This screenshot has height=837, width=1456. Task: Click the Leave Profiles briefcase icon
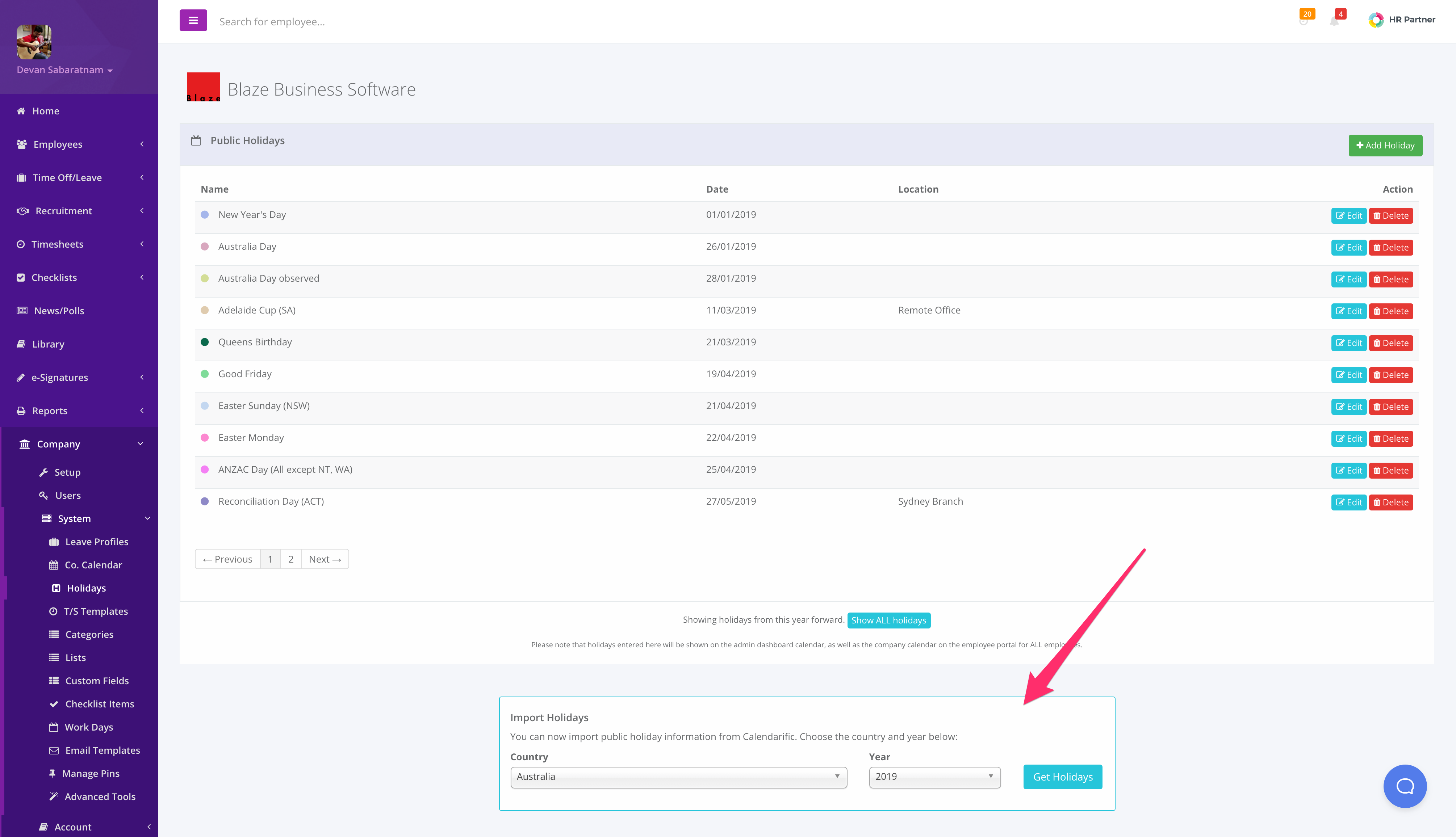coord(54,542)
